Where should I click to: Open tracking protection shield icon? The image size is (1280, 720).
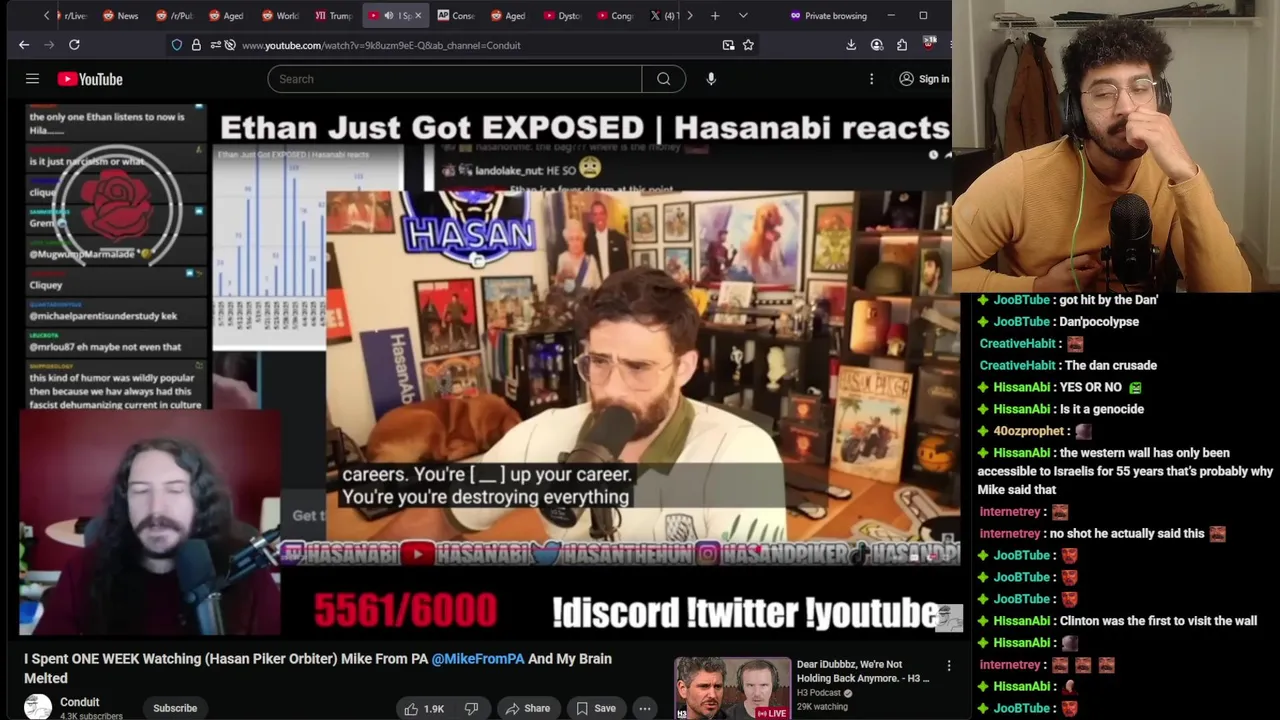point(177,45)
